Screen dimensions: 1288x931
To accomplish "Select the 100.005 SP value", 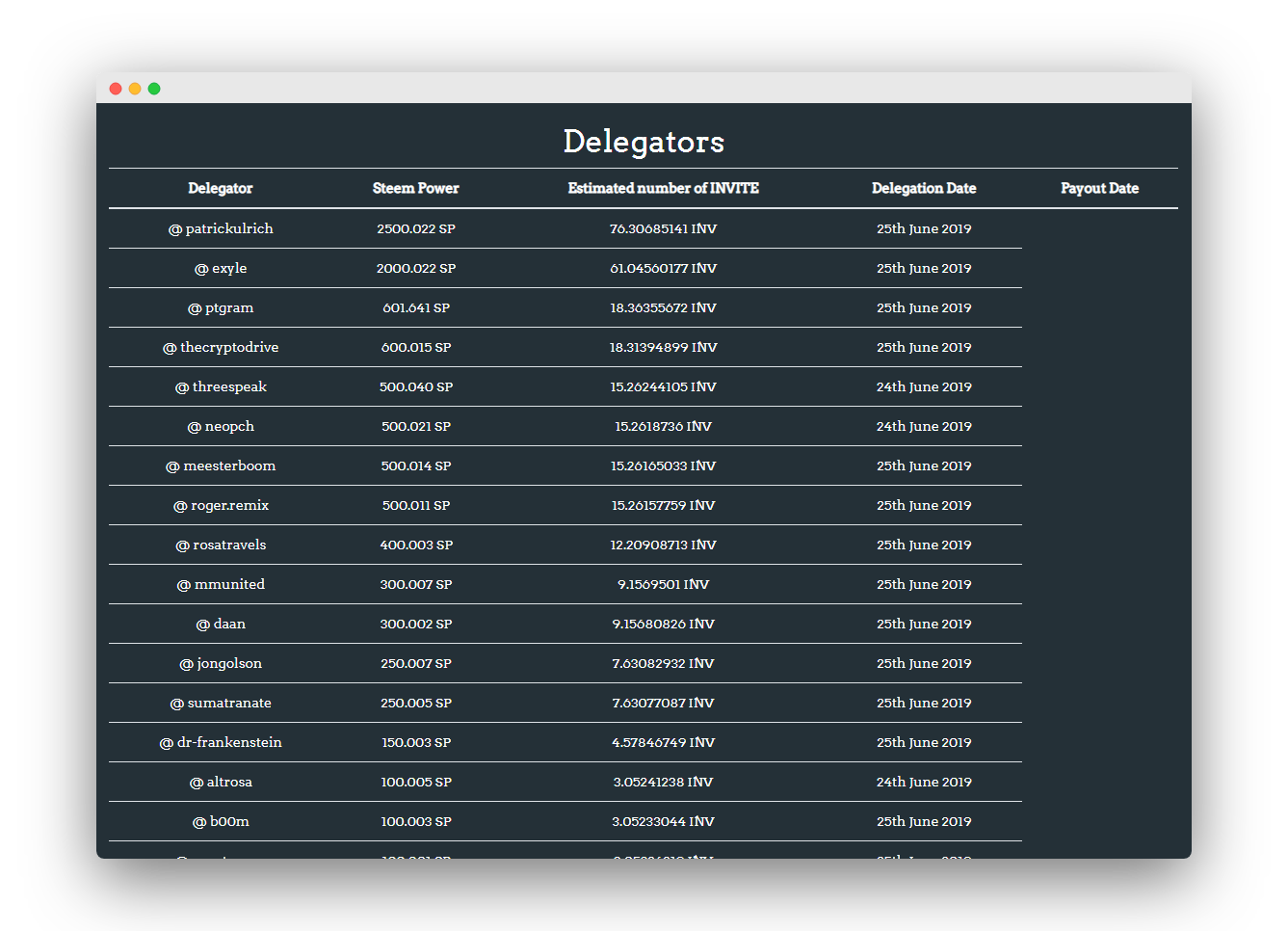I will click(x=416, y=782).
